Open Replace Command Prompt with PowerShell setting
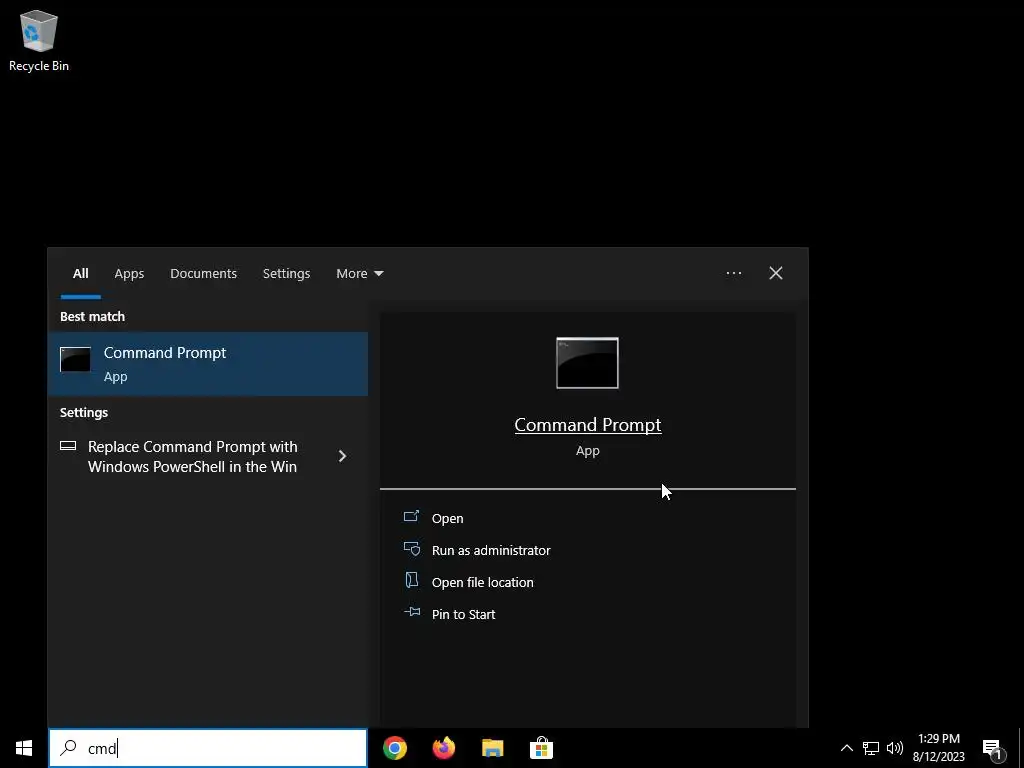This screenshot has width=1024, height=768. 193,456
